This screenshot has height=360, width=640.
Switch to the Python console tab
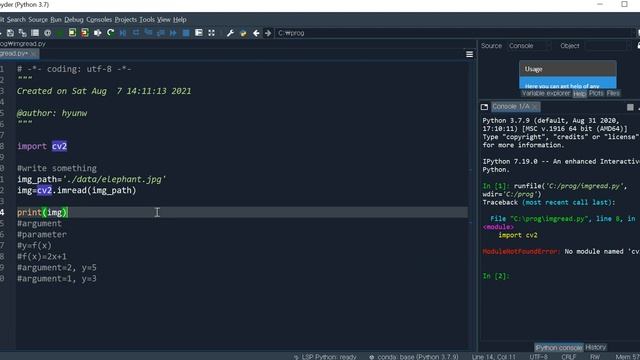559,348
